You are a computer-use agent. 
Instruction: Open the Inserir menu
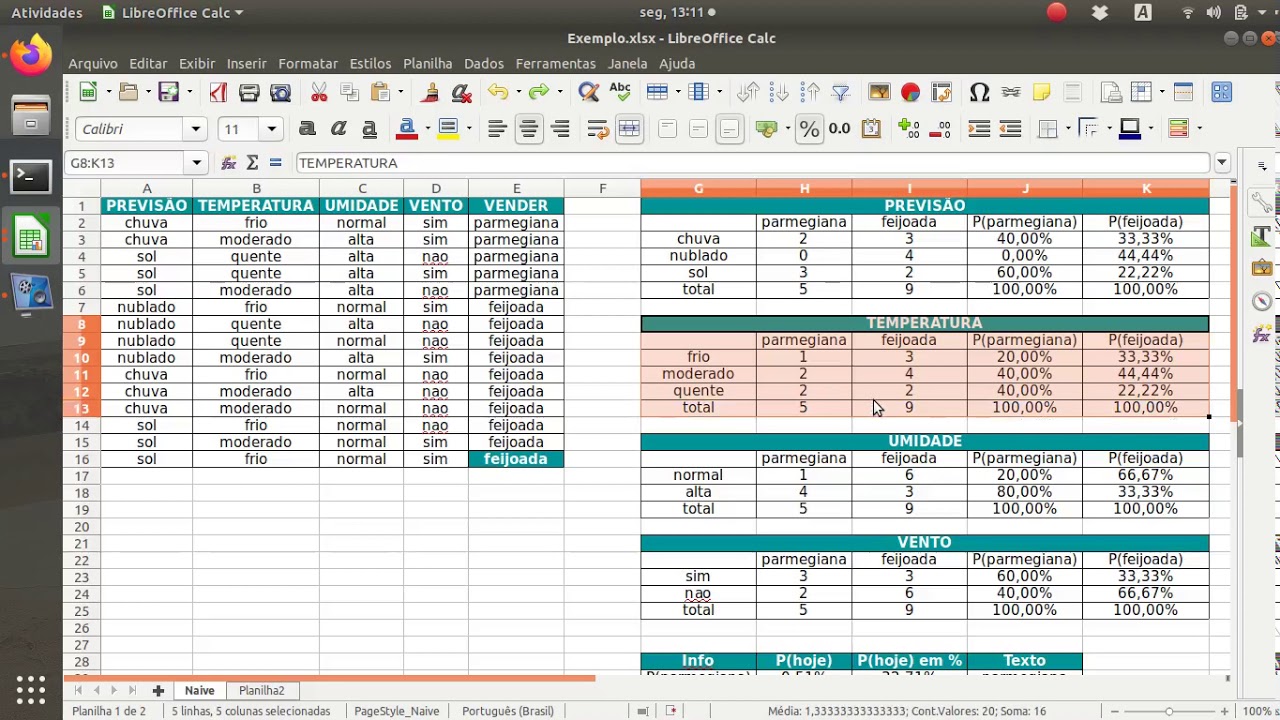pos(246,63)
